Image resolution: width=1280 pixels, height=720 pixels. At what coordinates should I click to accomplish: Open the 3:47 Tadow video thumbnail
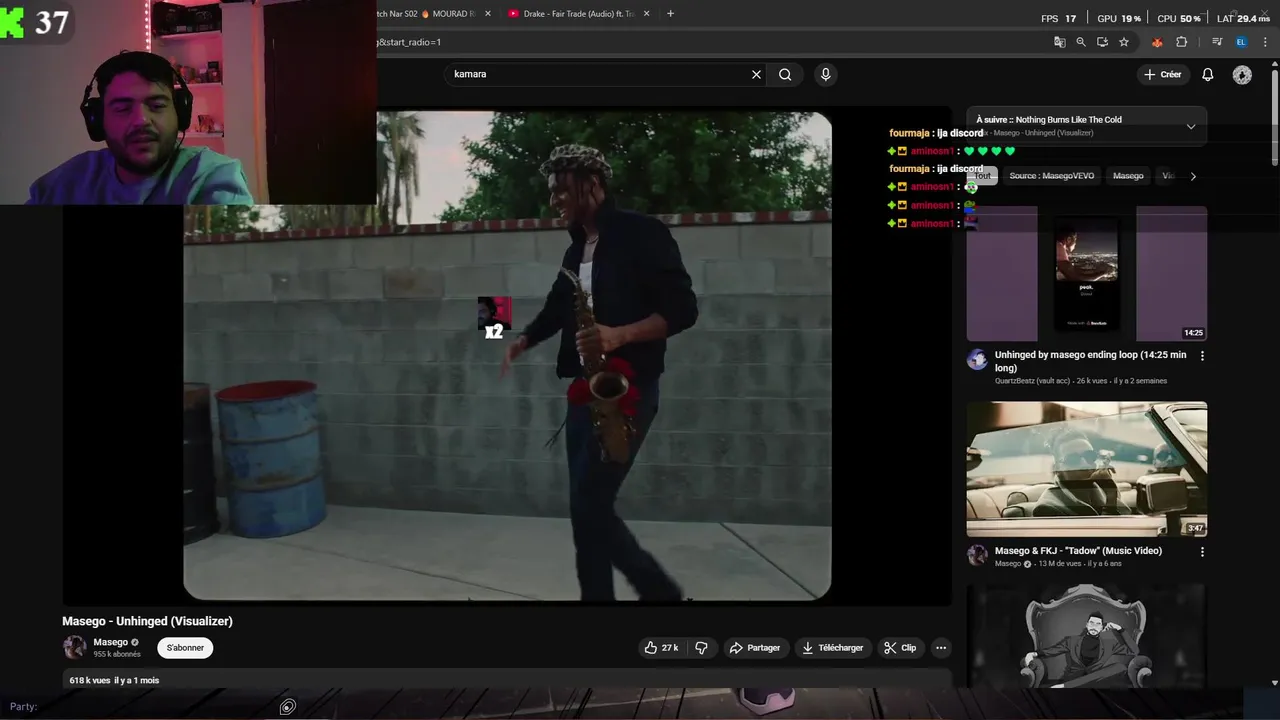click(x=1087, y=469)
